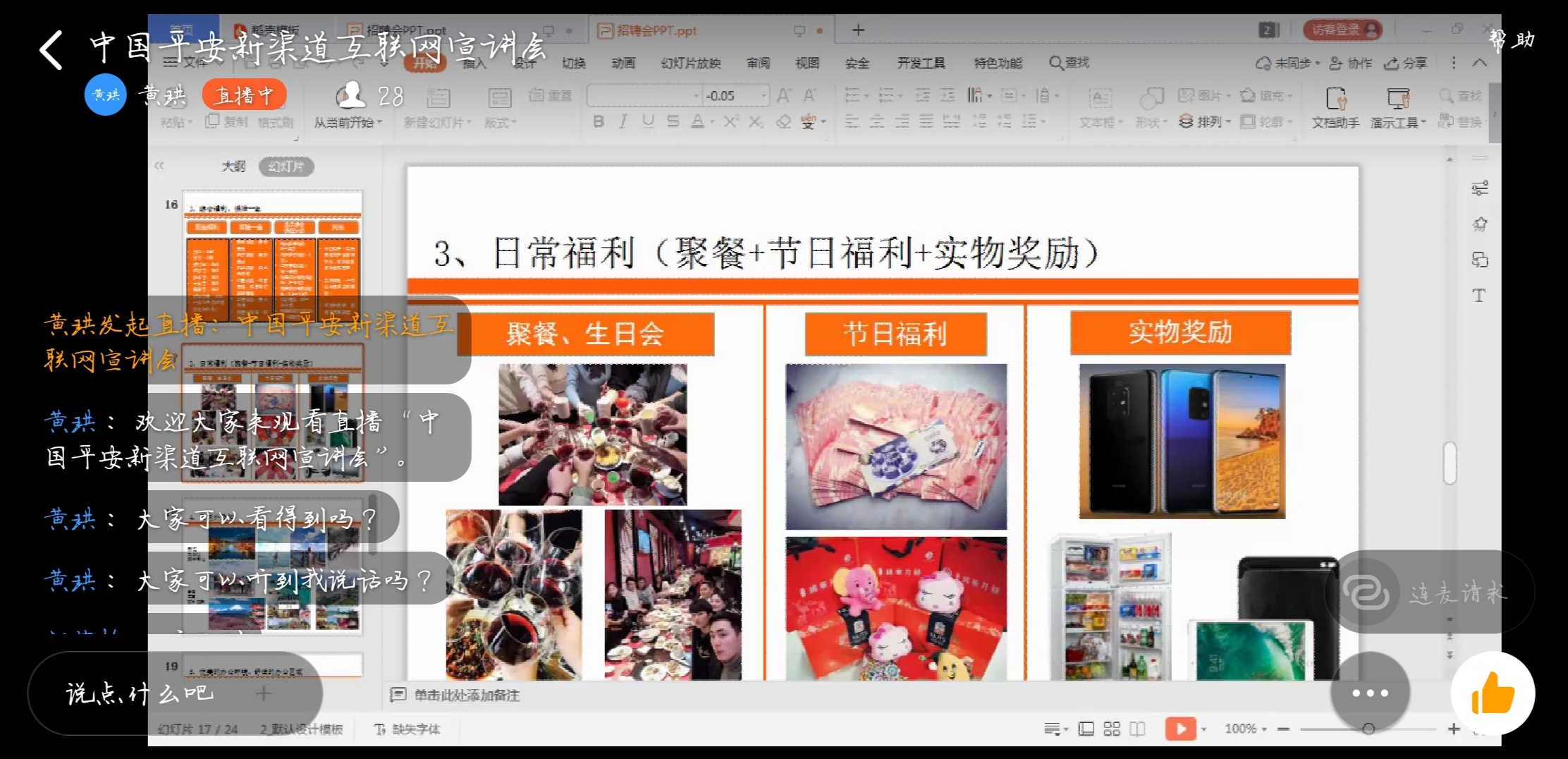Click the increase font size icon

(x=784, y=95)
